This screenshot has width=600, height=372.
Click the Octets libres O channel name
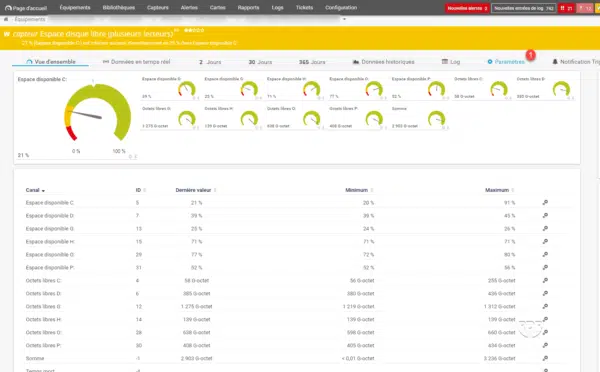(x=44, y=333)
